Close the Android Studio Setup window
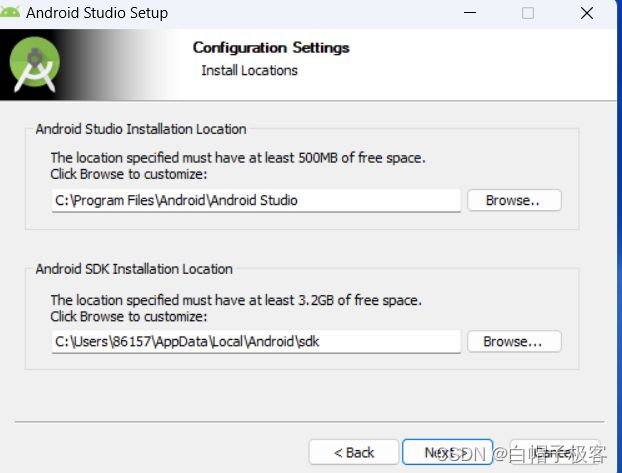The height and width of the screenshot is (473, 622). point(587,13)
